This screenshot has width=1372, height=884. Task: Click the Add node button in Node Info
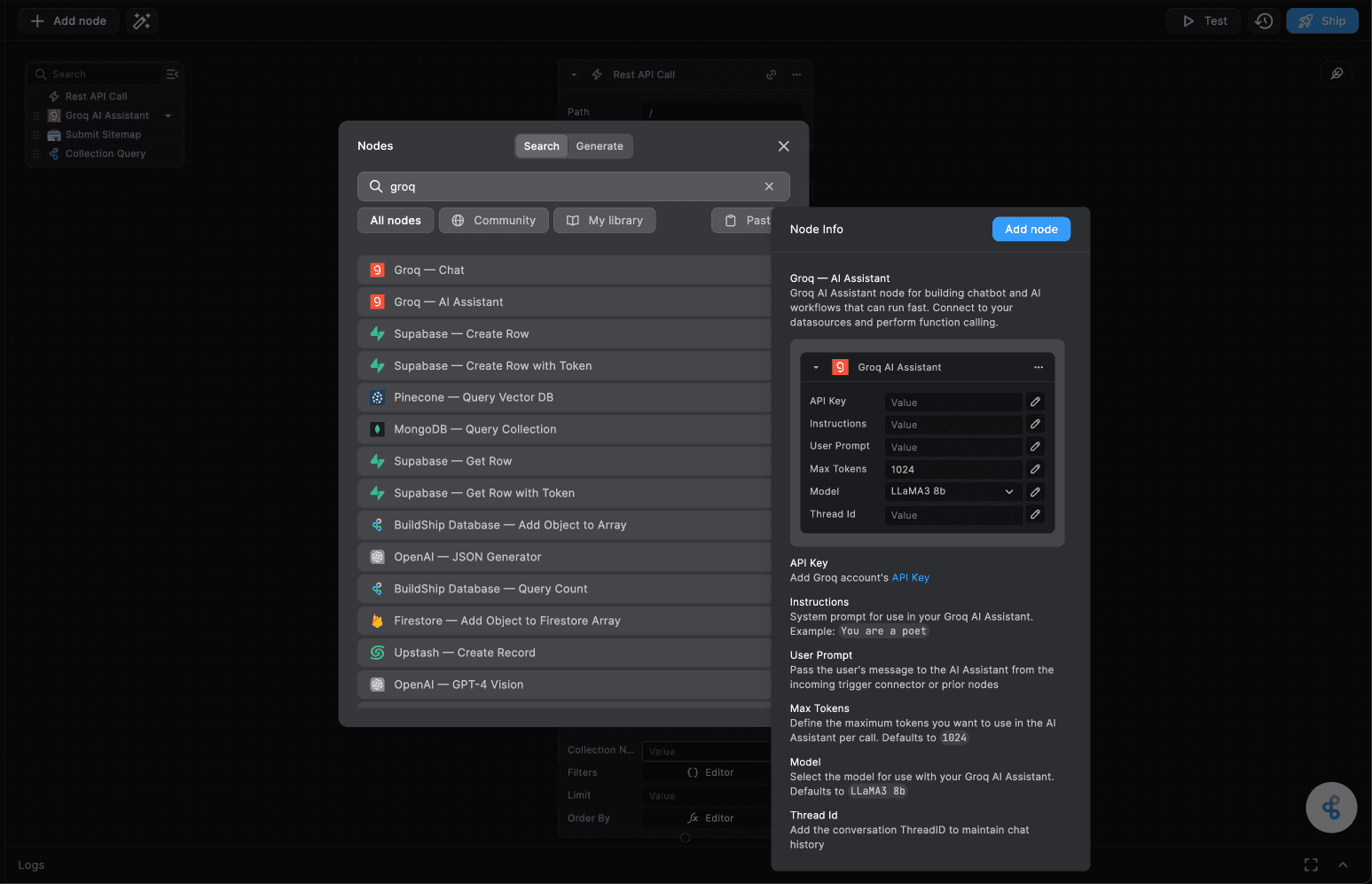1031,229
